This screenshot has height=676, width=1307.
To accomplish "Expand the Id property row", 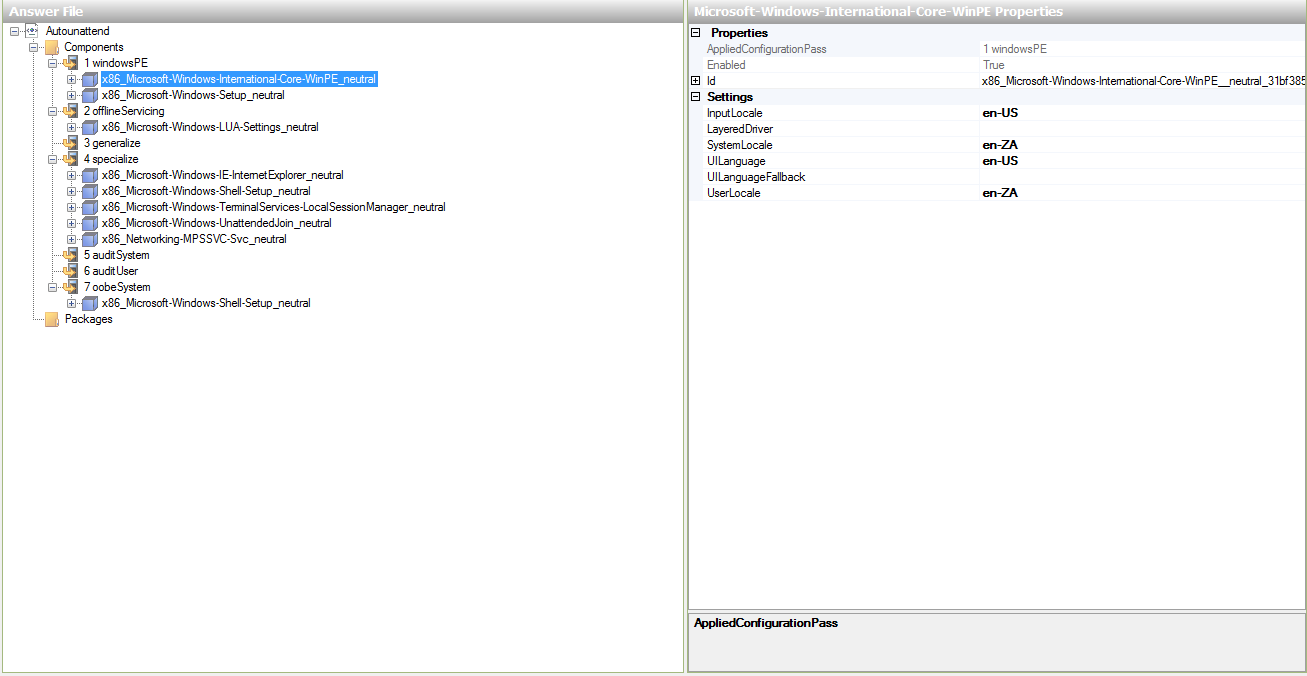I will pos(696,81).
